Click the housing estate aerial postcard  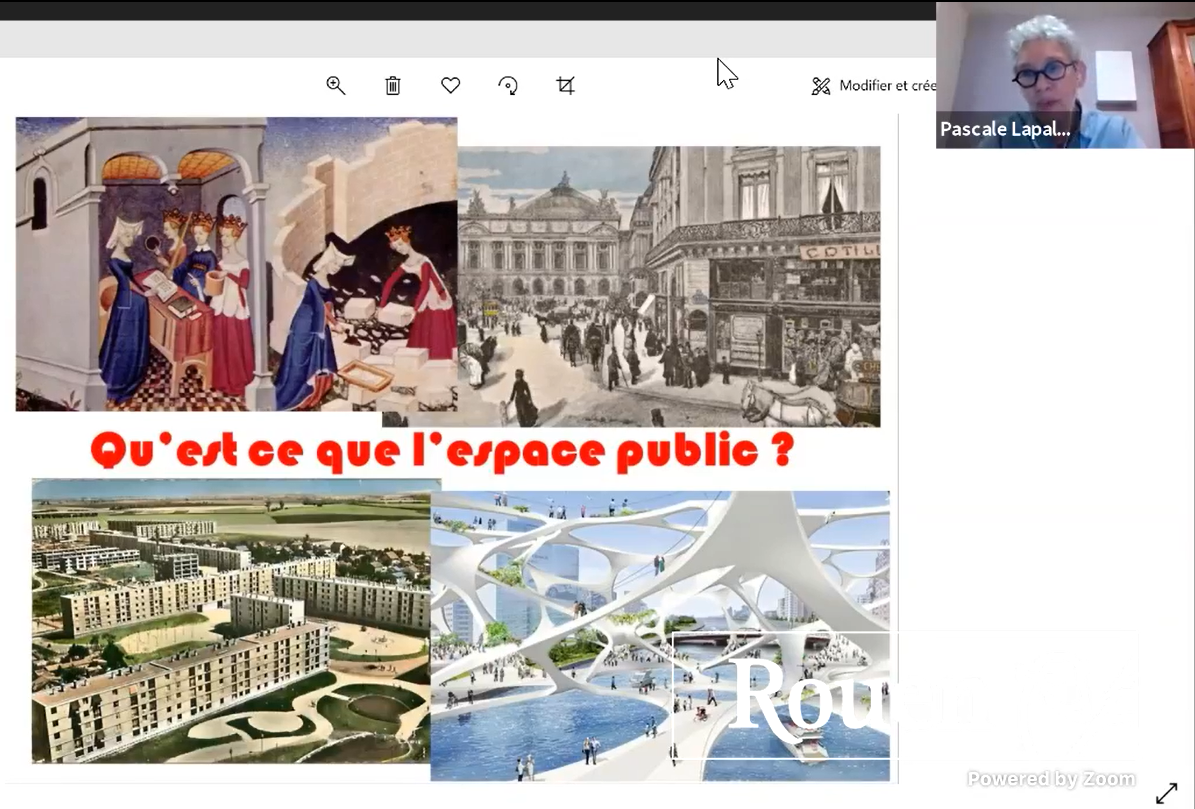[231, 620]
